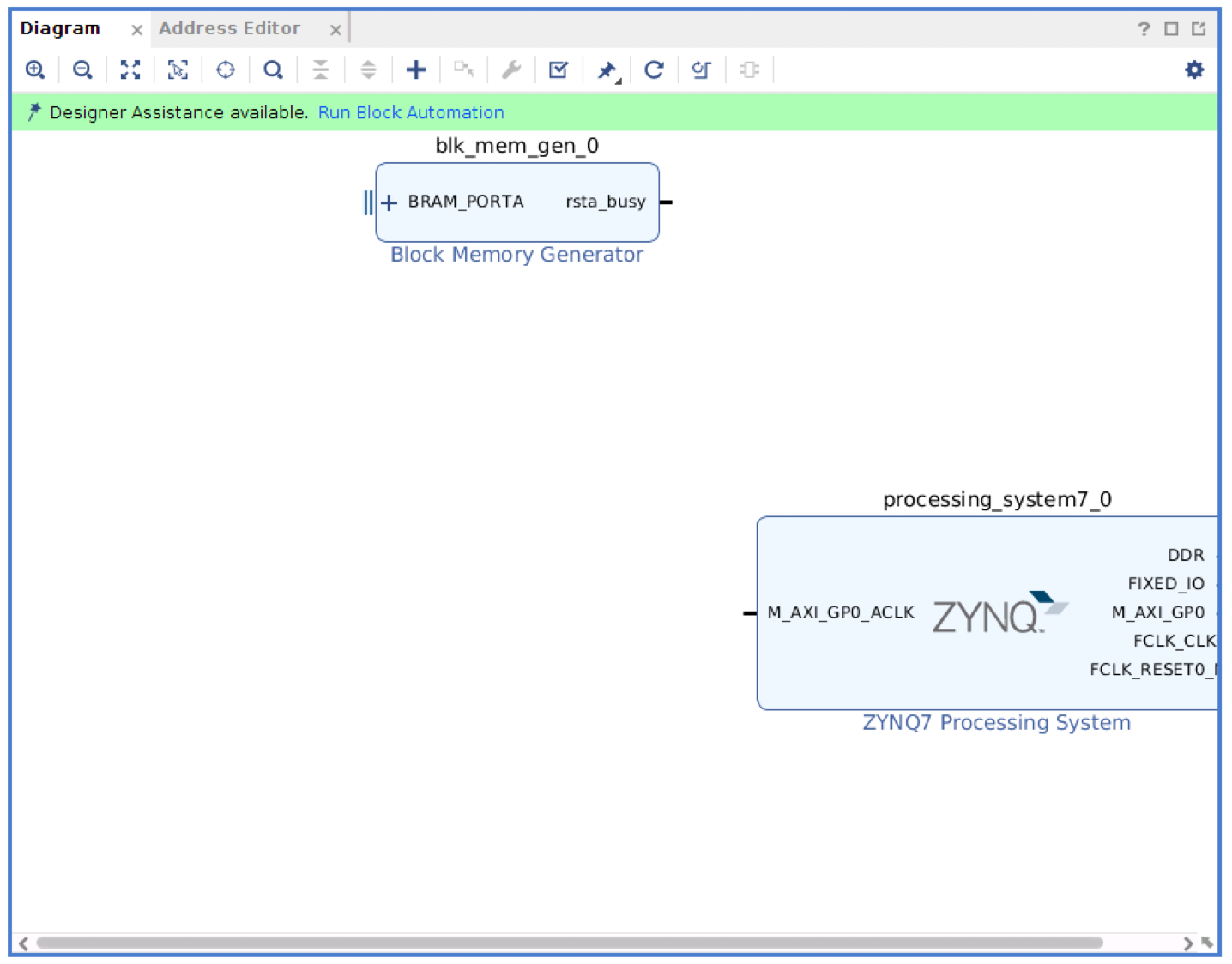Select the FCLK_RESET0 port label

(1153, 669)
